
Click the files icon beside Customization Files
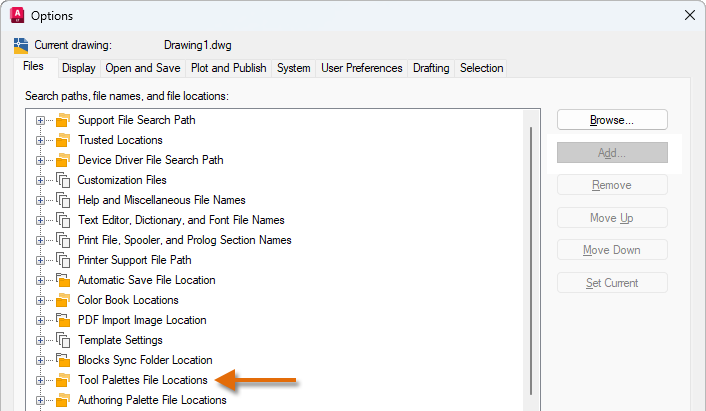(x=63, y=180)
